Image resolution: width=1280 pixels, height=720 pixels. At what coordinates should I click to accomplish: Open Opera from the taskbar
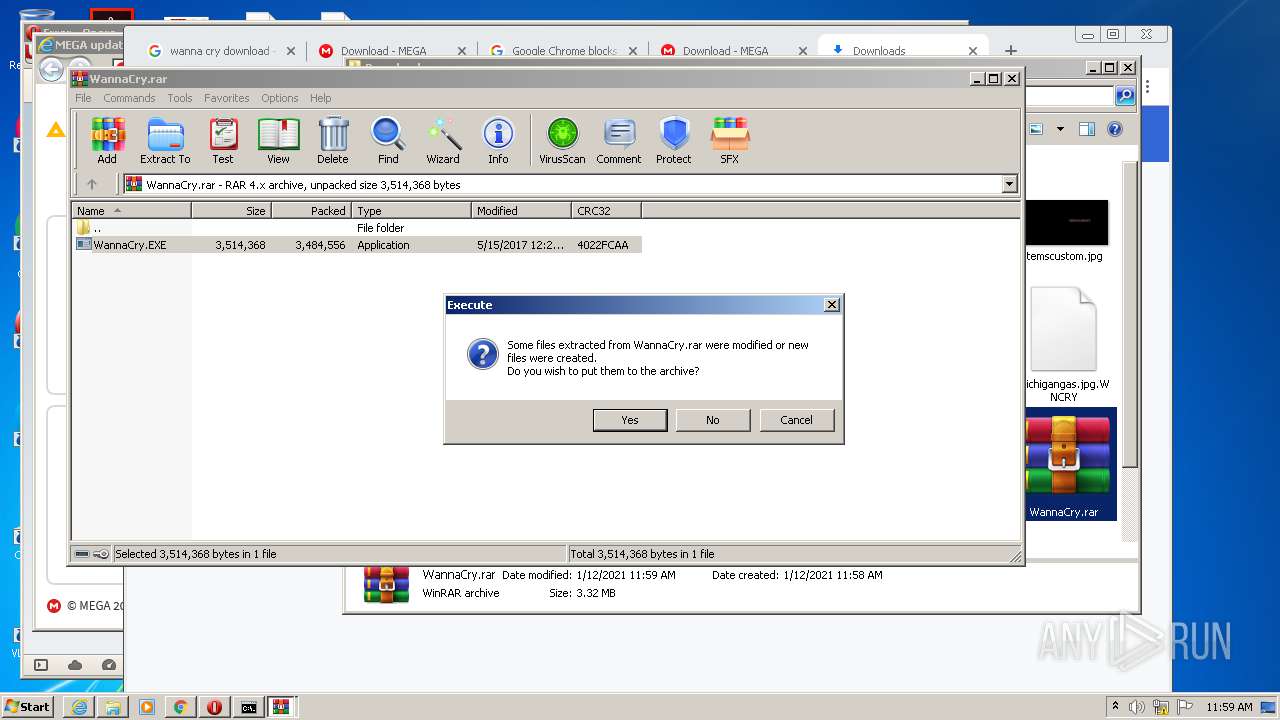click(214, 707)
